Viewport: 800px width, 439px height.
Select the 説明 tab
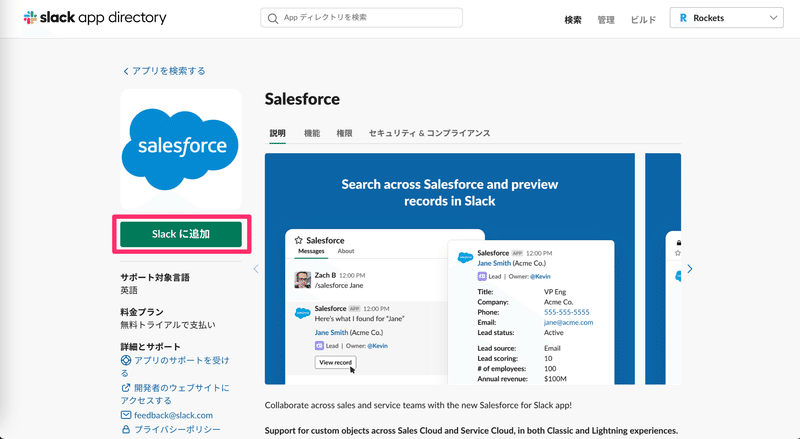coord(278,133)
